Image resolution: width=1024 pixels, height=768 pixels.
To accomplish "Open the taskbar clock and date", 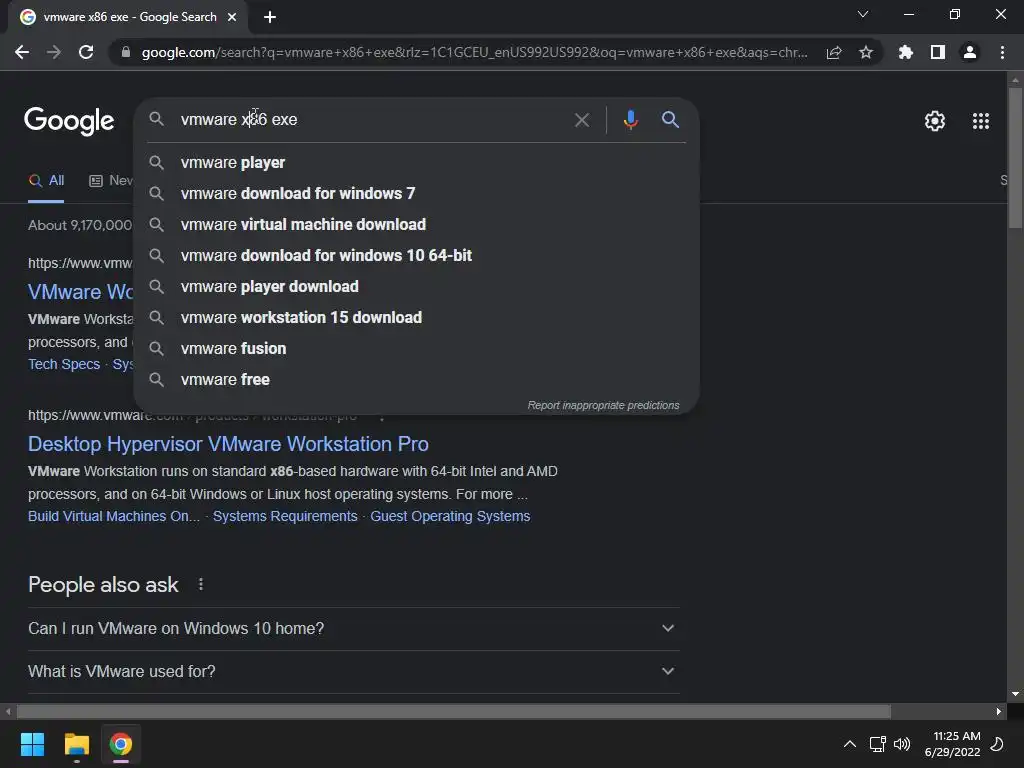I will tap(953, 744).
